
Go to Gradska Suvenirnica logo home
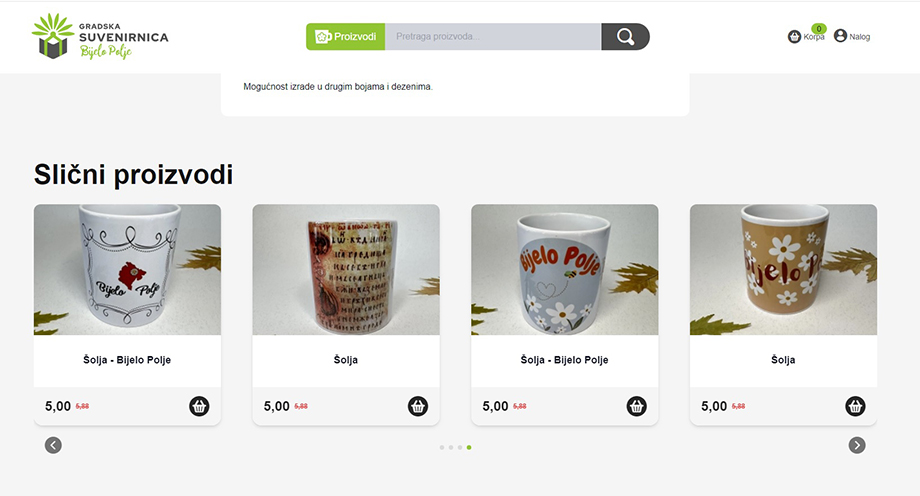tap(100, 36)
